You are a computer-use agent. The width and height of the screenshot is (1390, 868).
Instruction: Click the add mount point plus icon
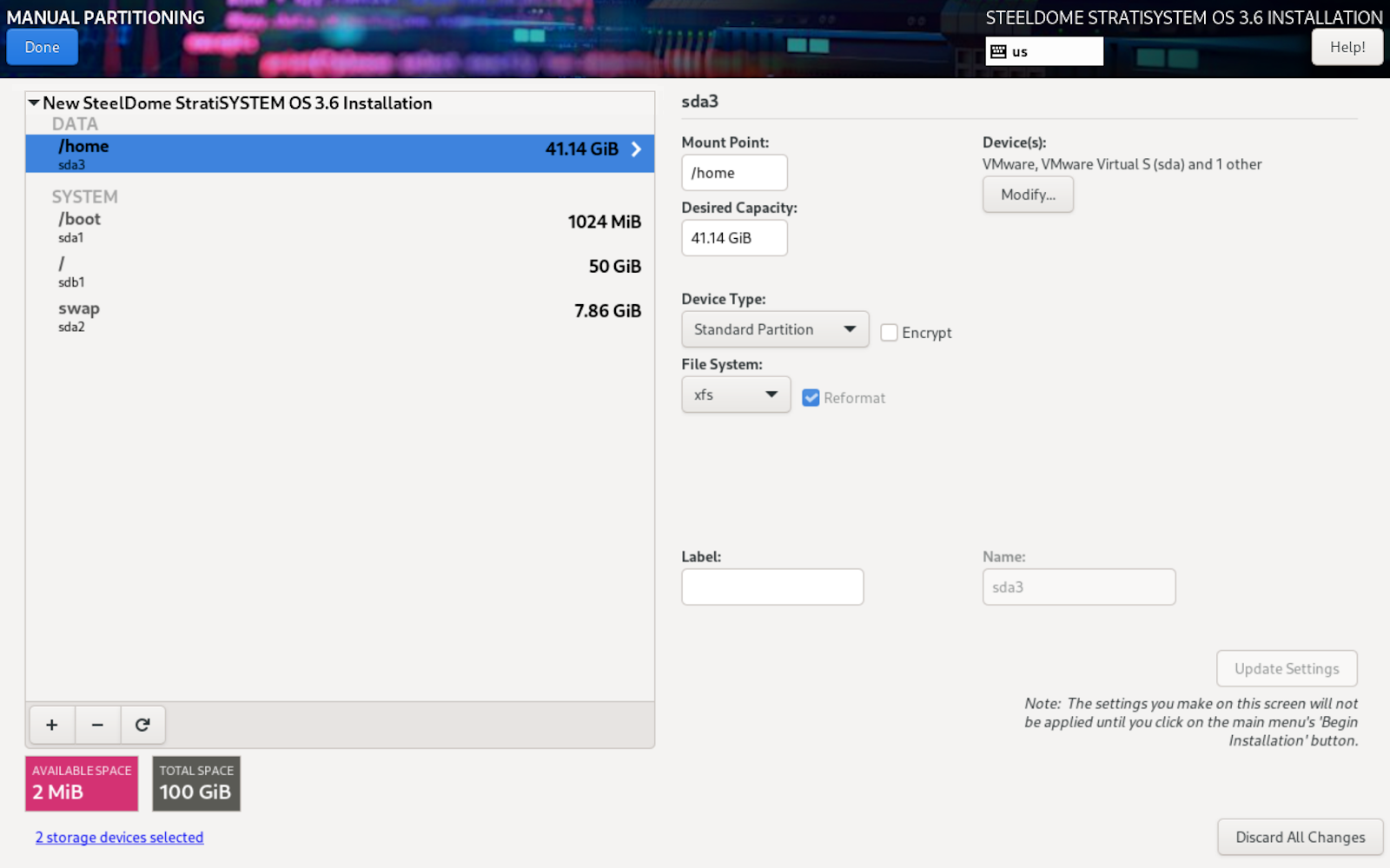pyautogui.click(x=52, y=725)
